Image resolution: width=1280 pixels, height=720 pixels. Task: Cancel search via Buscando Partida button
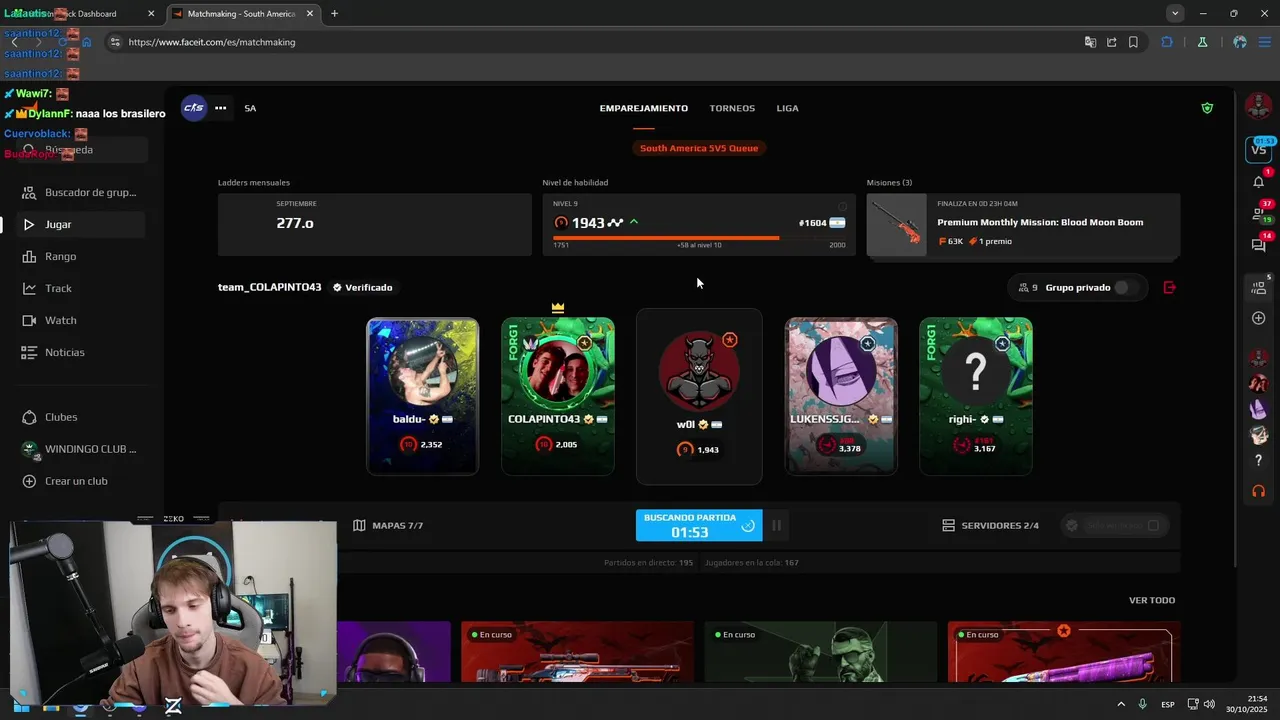tap(699, 525)
